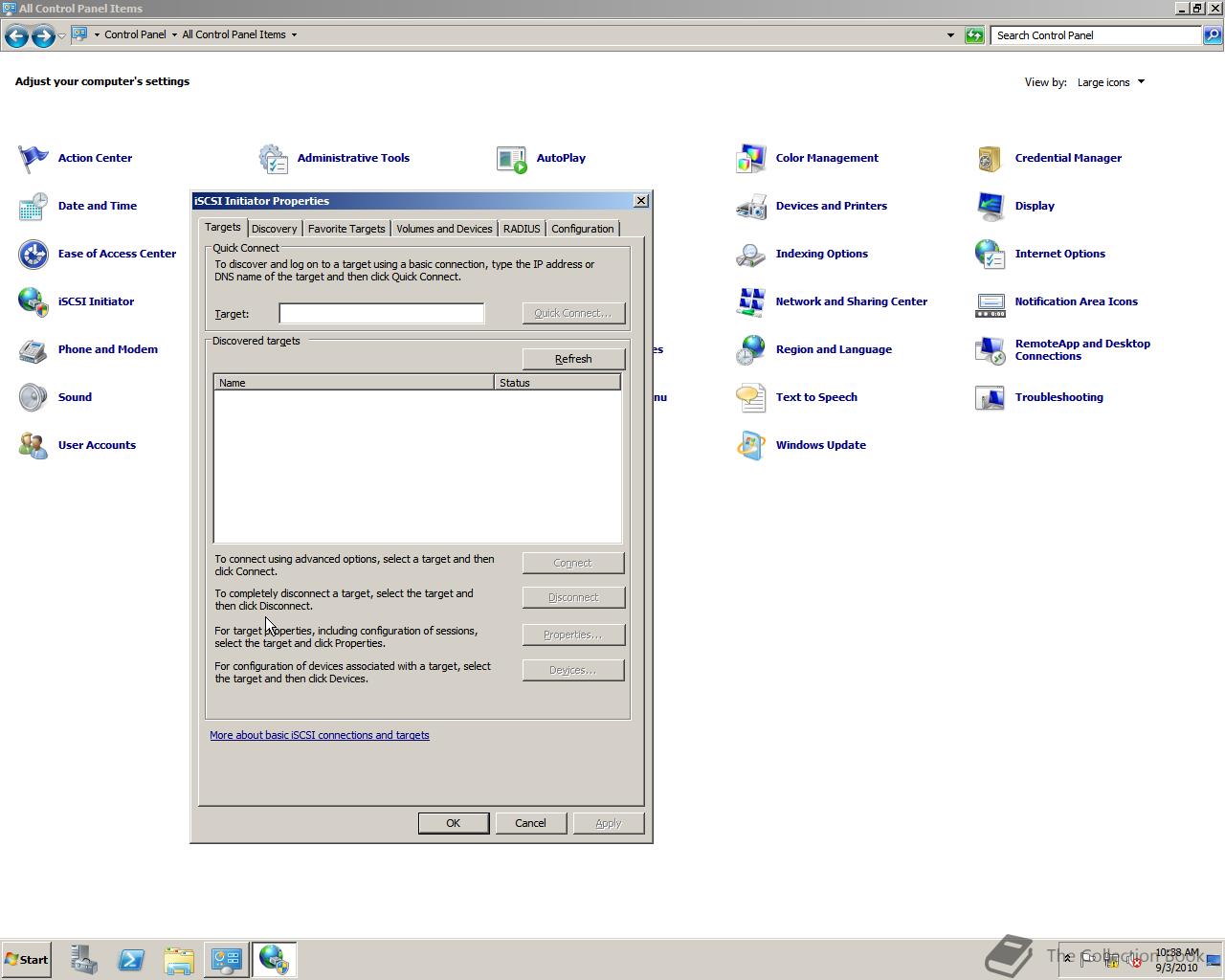Switch to the Discovery tab
1225x980 pixels.
click(275, 229)
